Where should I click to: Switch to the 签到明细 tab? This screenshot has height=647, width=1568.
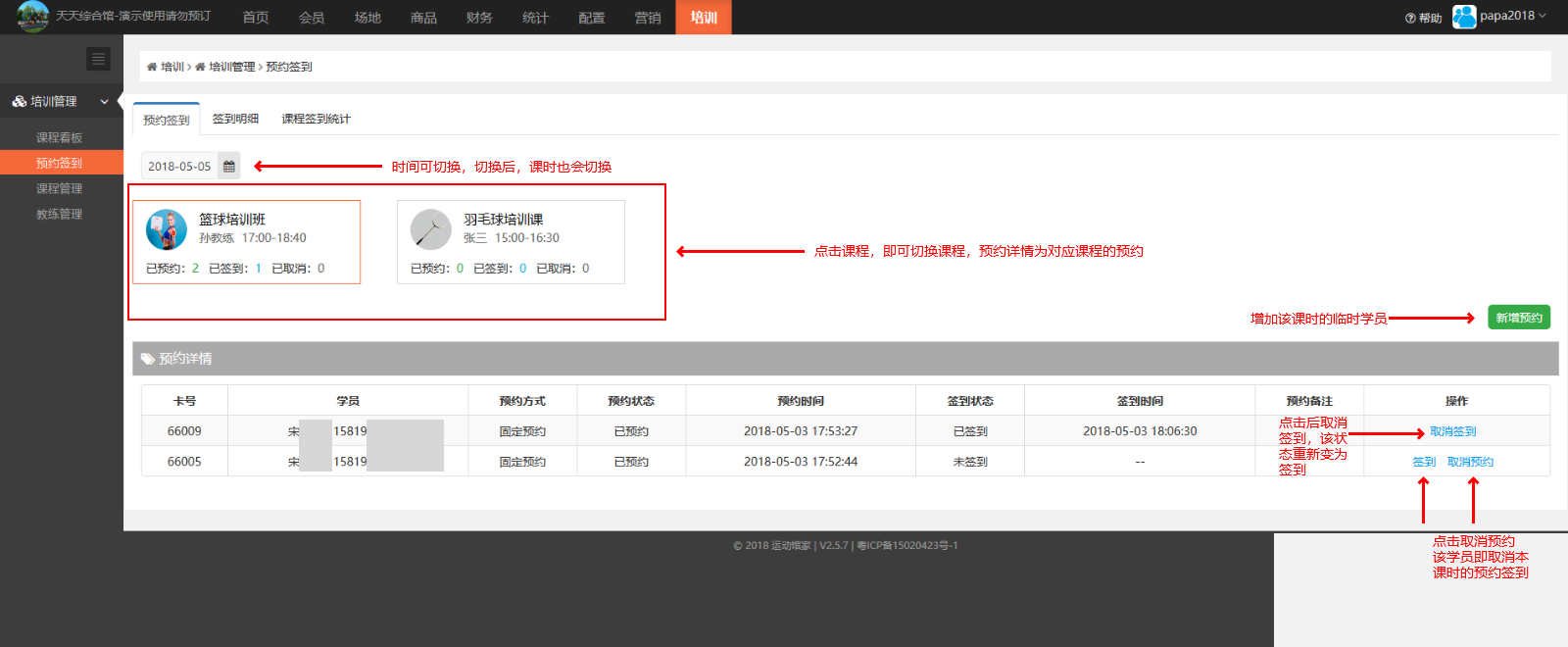tap(235, 119)
